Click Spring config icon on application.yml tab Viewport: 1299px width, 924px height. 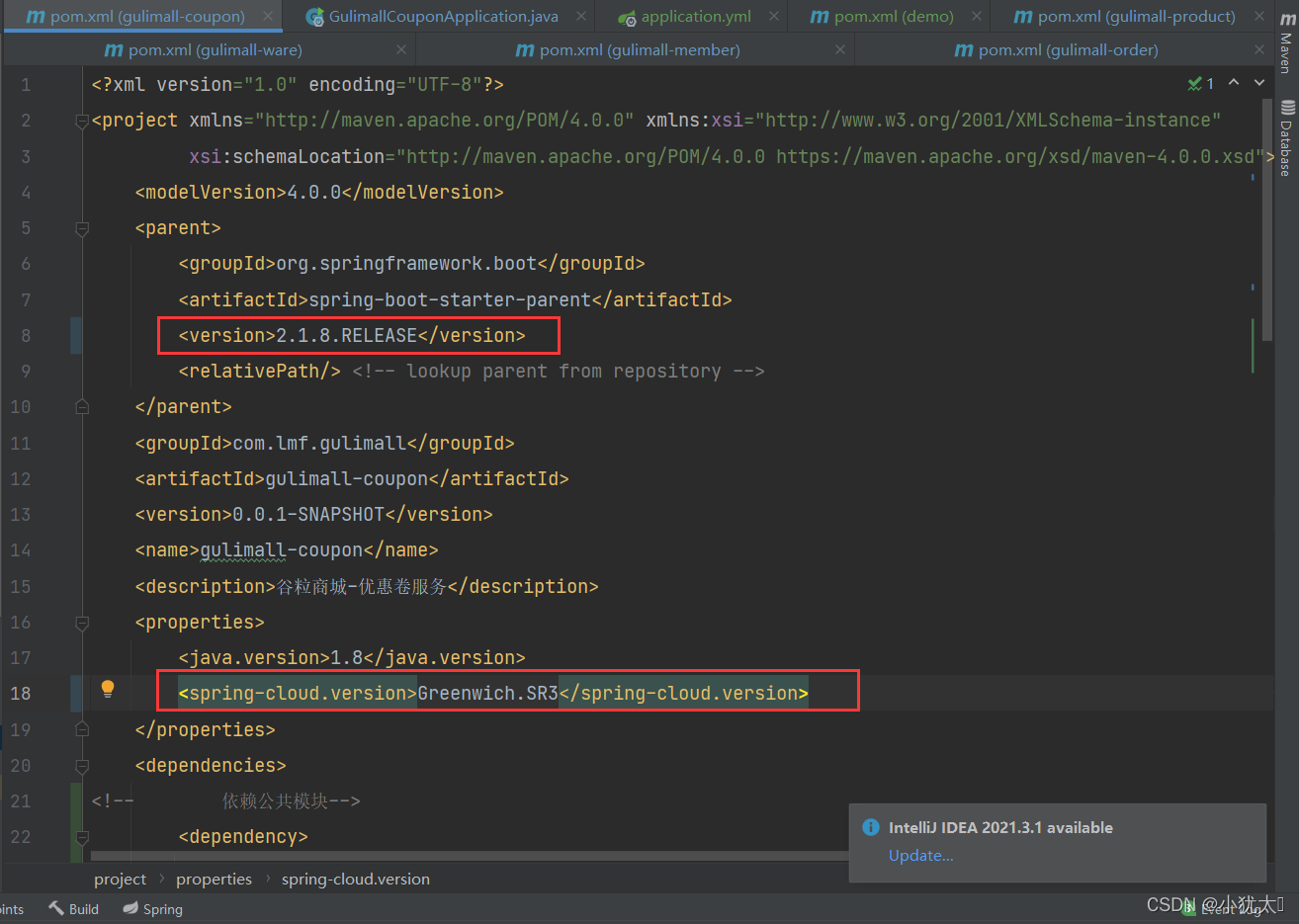[x=627, y=18]
